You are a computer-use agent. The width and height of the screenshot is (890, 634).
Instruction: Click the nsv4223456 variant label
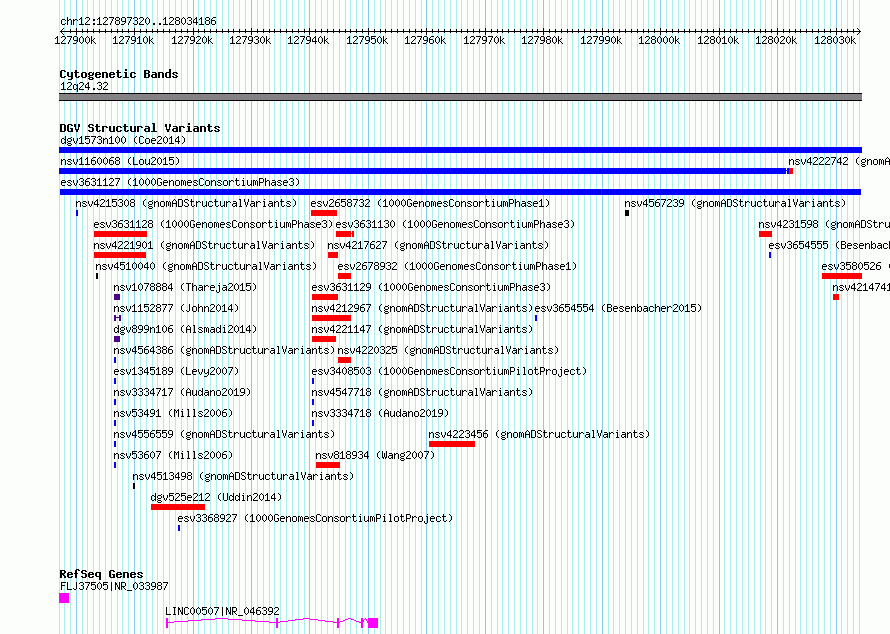[539, 434]
